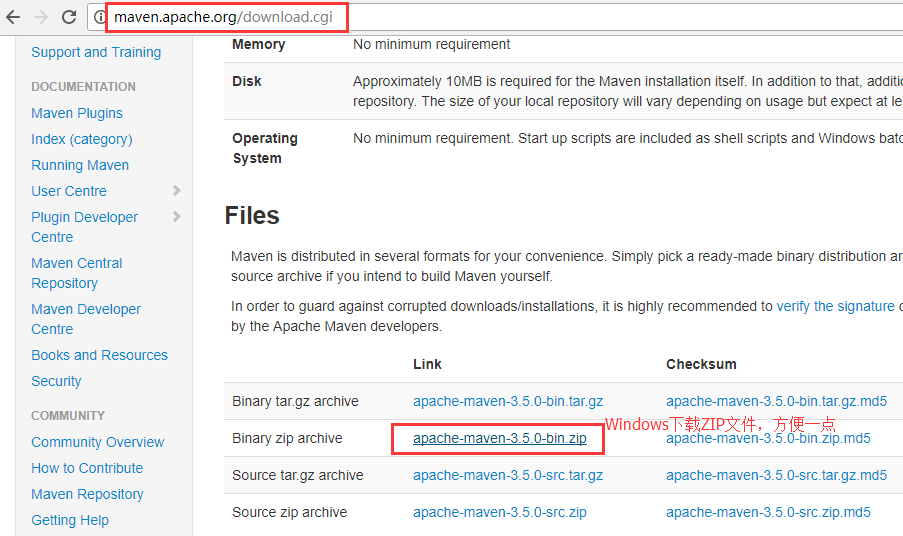This screenshot has width=903, height=536.
Task: Open User Centre sidebar link
Action: coord(69,191)
